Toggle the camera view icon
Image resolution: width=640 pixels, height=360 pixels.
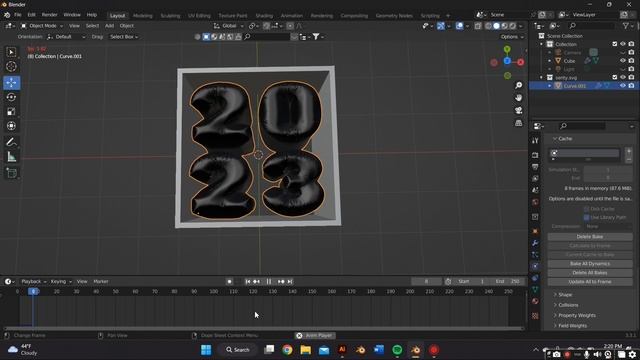pyautogui.click(x=518, y=111)
